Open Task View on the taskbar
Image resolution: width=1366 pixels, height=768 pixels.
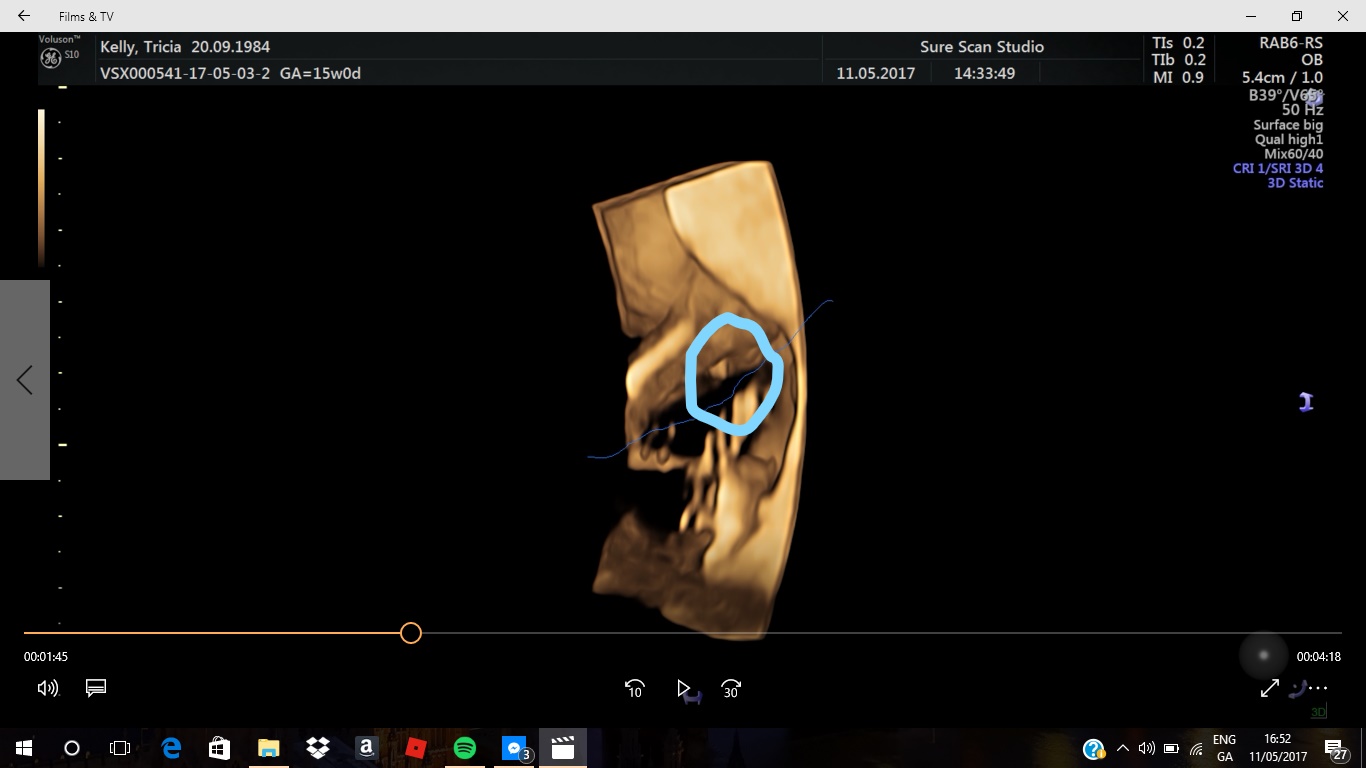tap(120, 748)
